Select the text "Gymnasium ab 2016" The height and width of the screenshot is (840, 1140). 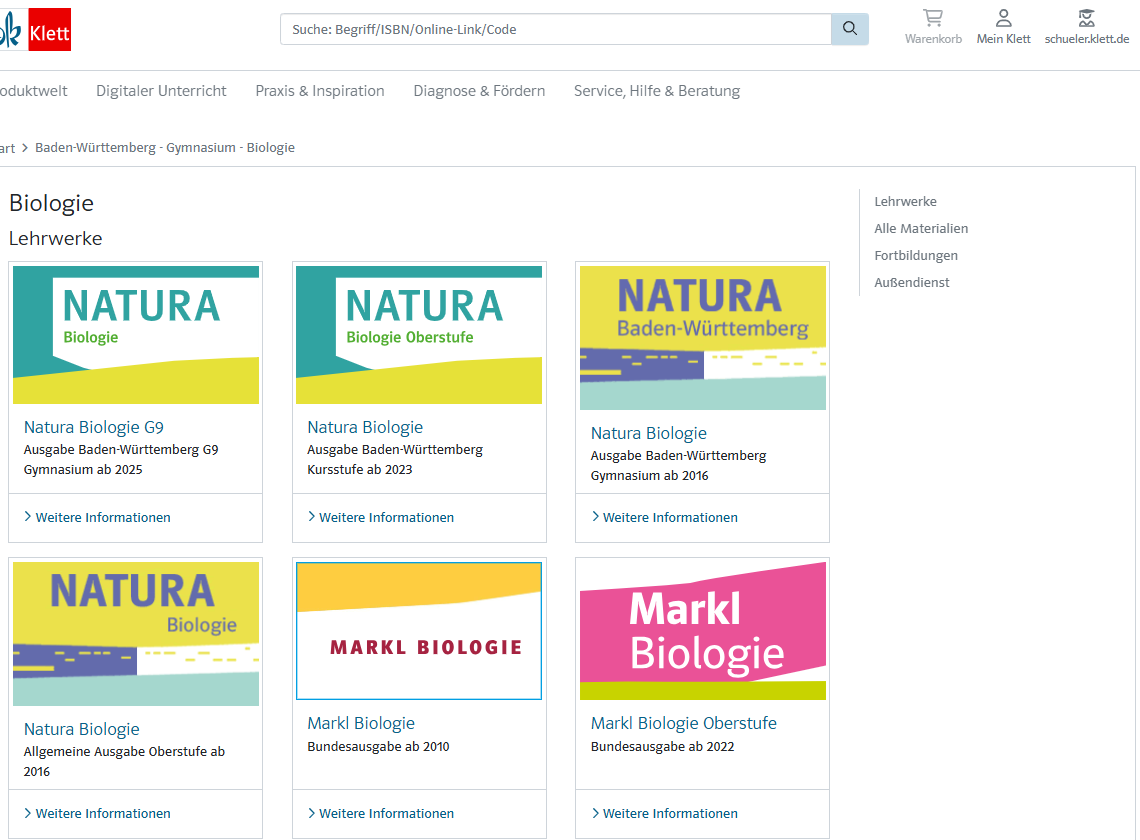[x=649, y=476]
